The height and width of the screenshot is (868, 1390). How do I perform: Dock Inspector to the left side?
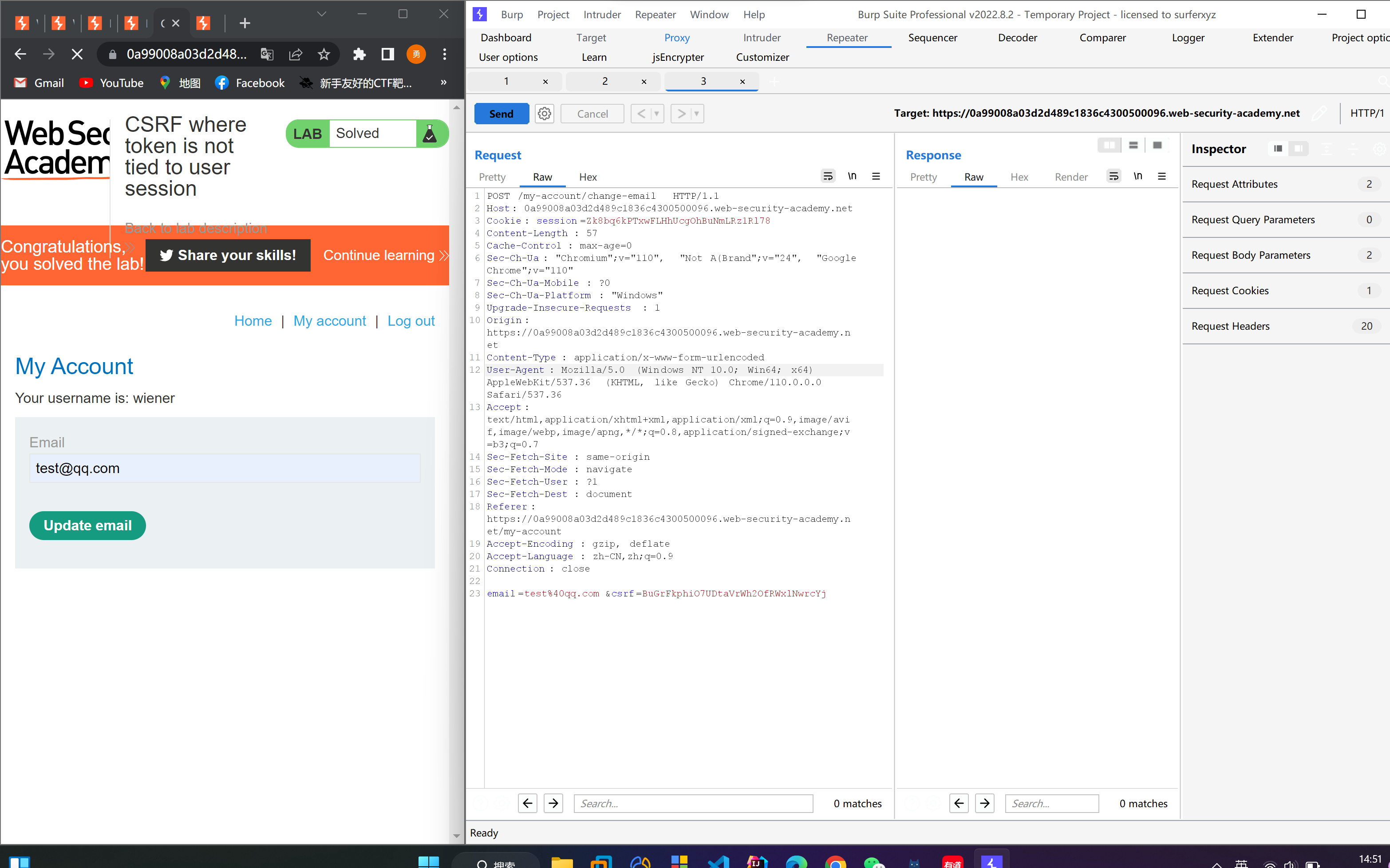pos(1277,149)
